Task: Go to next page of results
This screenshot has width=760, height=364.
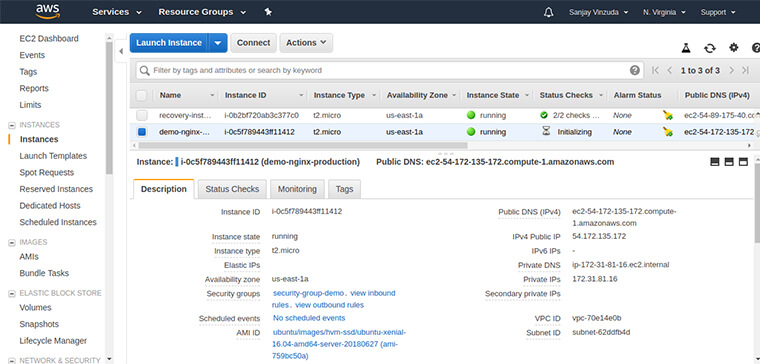Action: tap(731, 70)
